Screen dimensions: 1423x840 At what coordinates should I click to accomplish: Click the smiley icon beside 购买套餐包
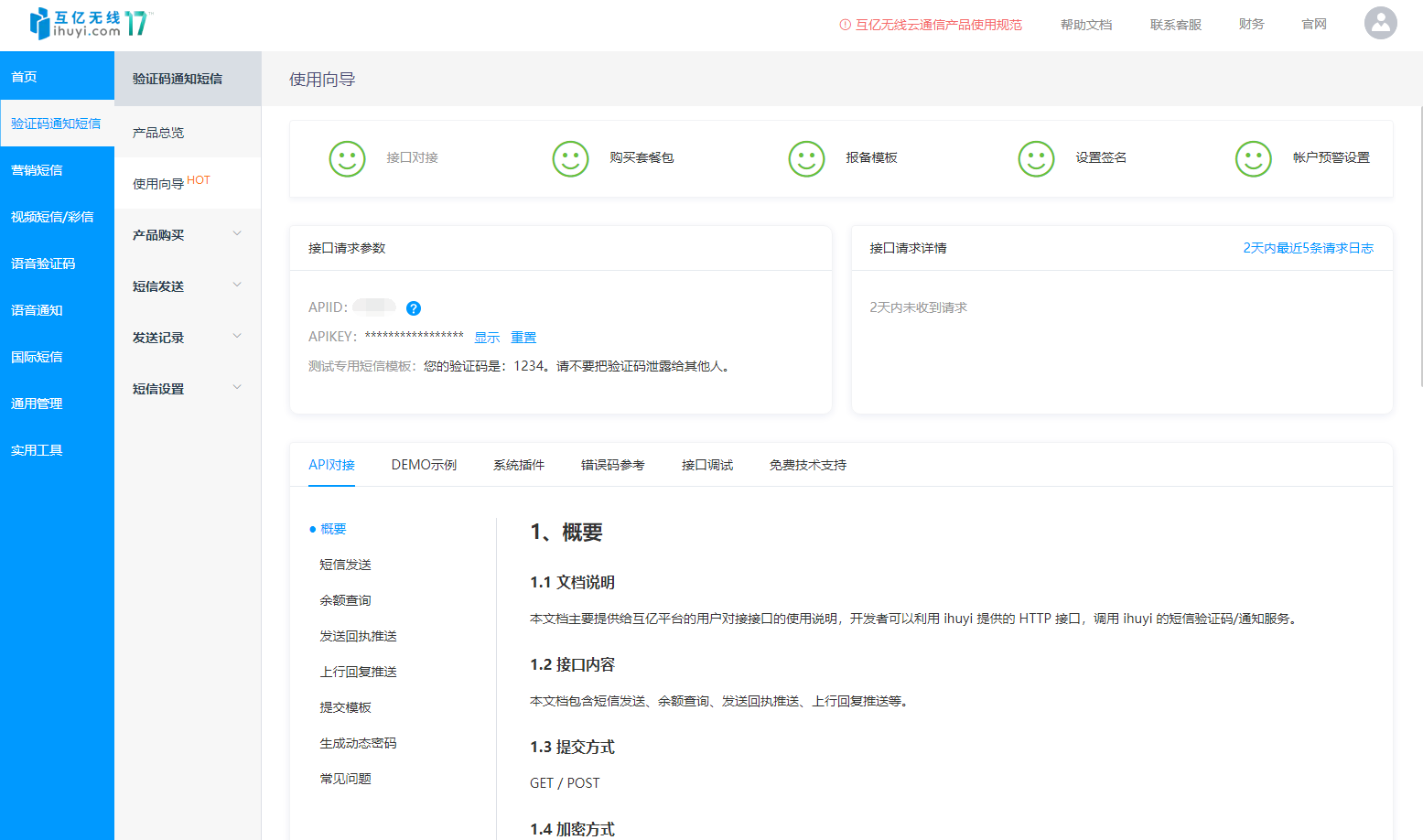click(x=570, y=158)
